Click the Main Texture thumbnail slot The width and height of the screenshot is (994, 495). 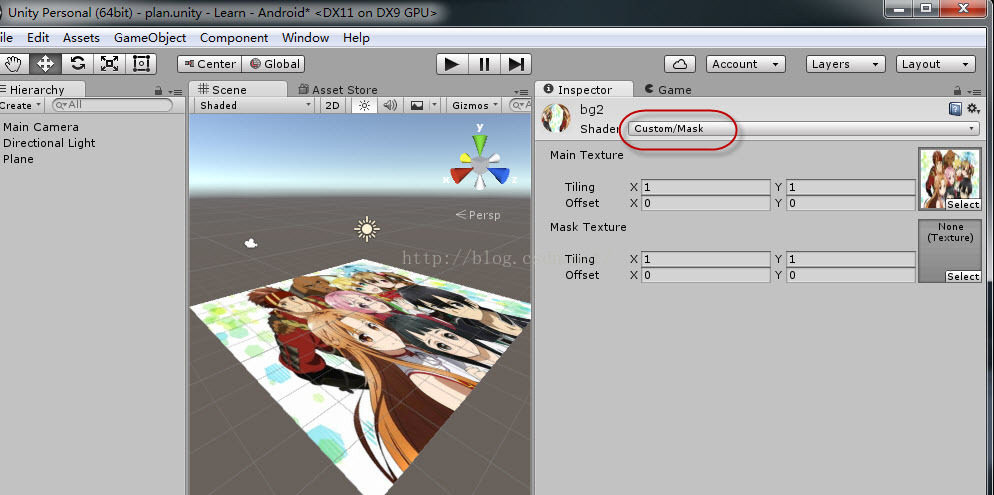[950, 179]
